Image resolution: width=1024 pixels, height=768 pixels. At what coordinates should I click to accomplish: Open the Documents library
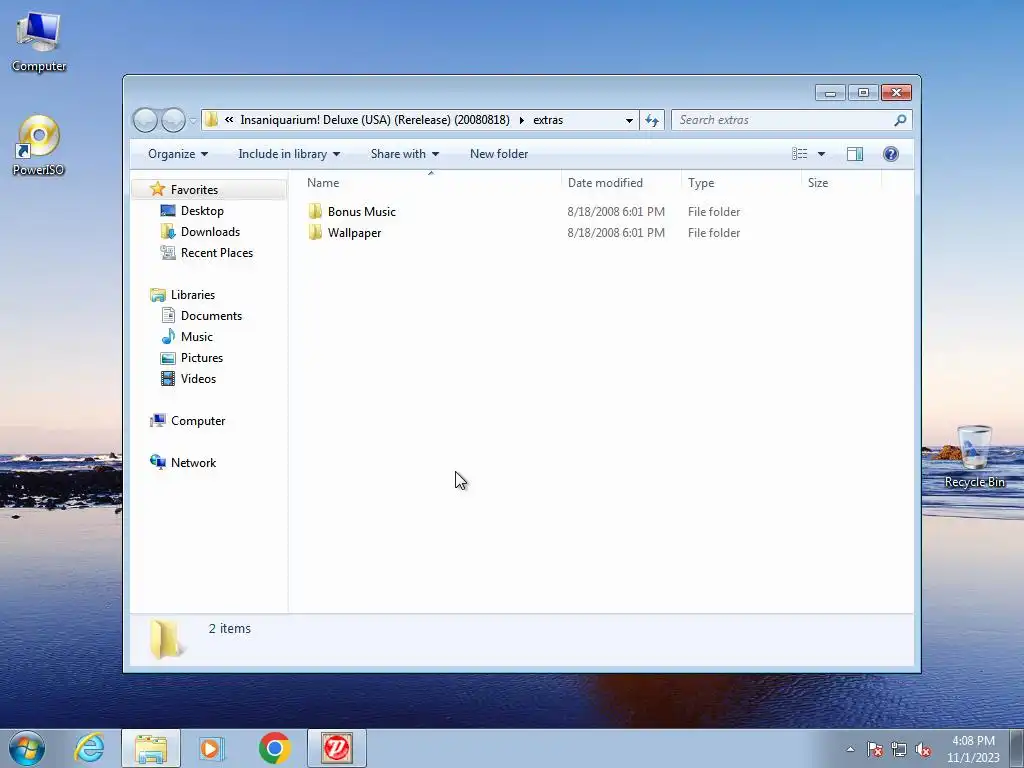coord(211,315)
